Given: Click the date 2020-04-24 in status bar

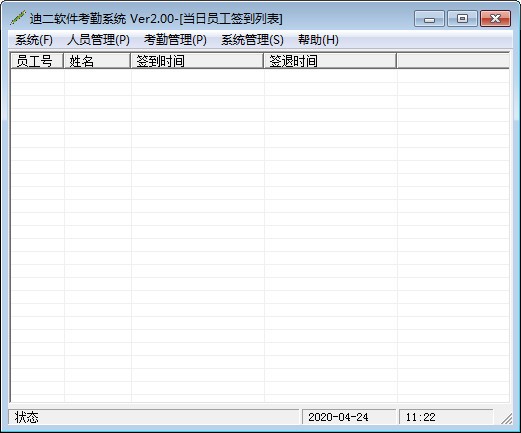Looking at the screenshot, I should (349, 417).
